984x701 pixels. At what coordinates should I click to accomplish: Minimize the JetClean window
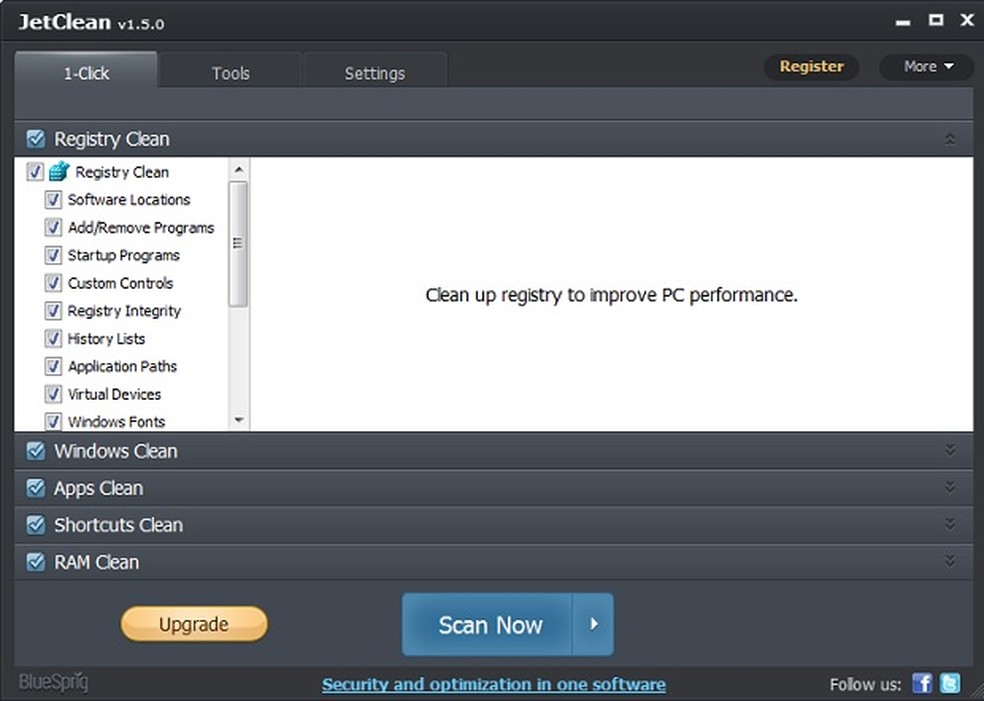(x=903, y=22)
